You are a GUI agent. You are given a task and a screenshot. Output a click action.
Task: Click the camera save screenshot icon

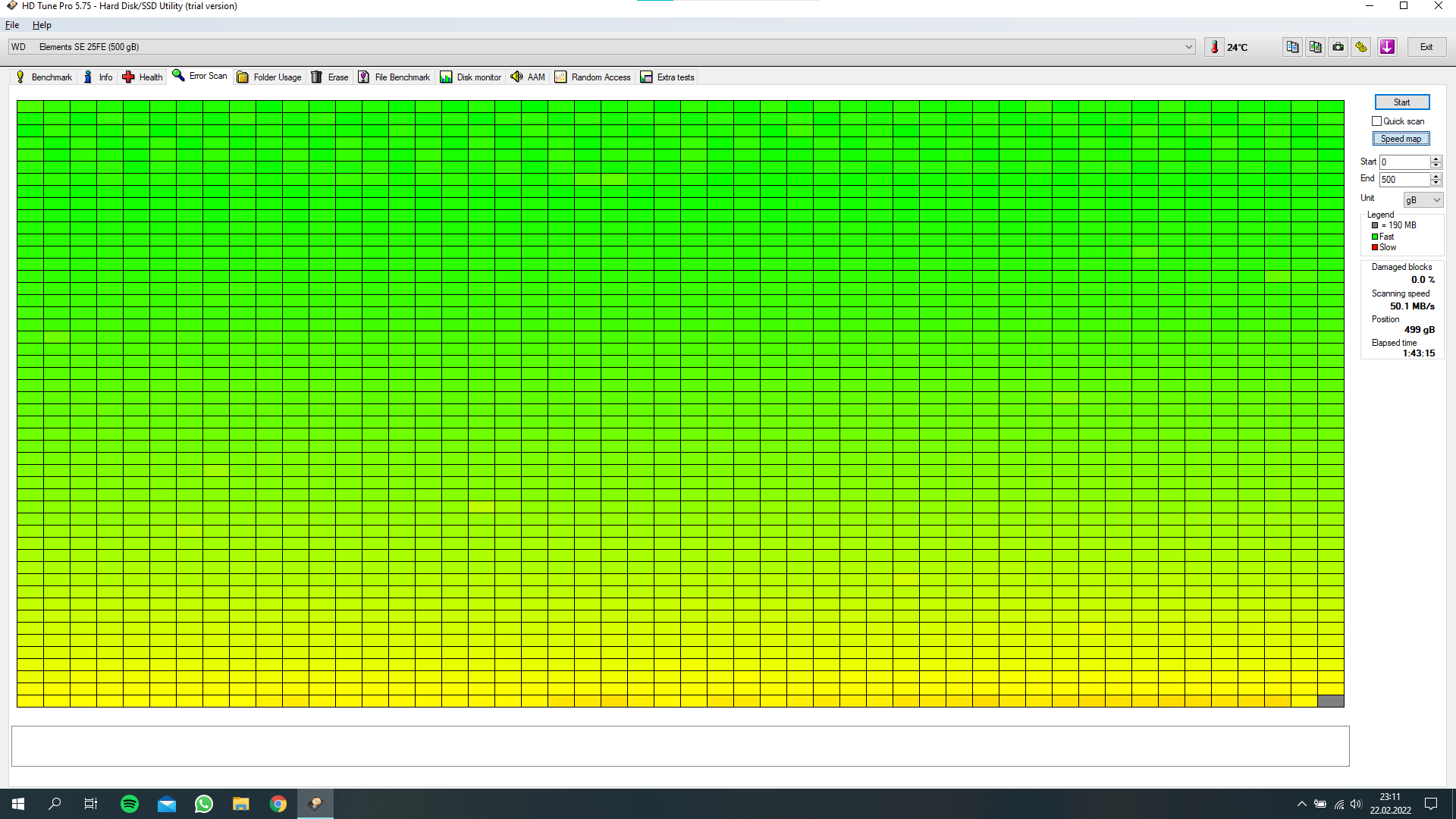[x=1338, y=47]
